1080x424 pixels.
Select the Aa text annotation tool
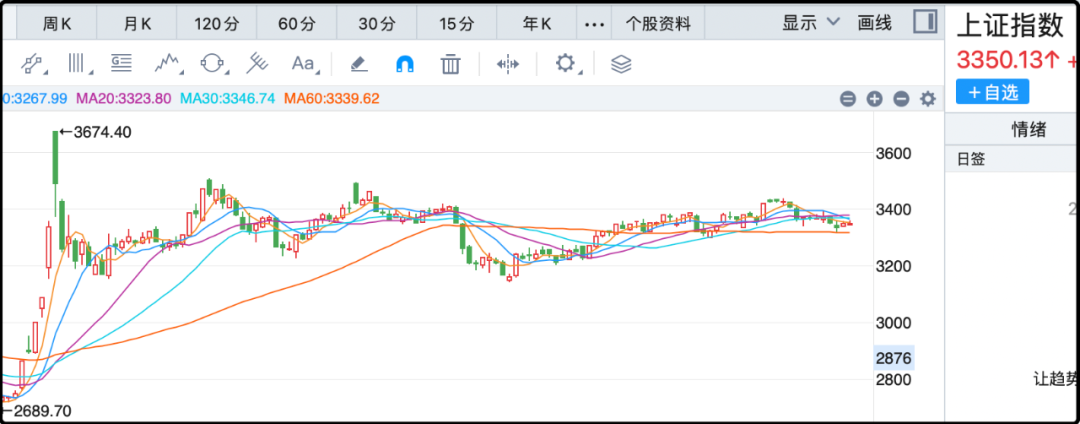302,64
